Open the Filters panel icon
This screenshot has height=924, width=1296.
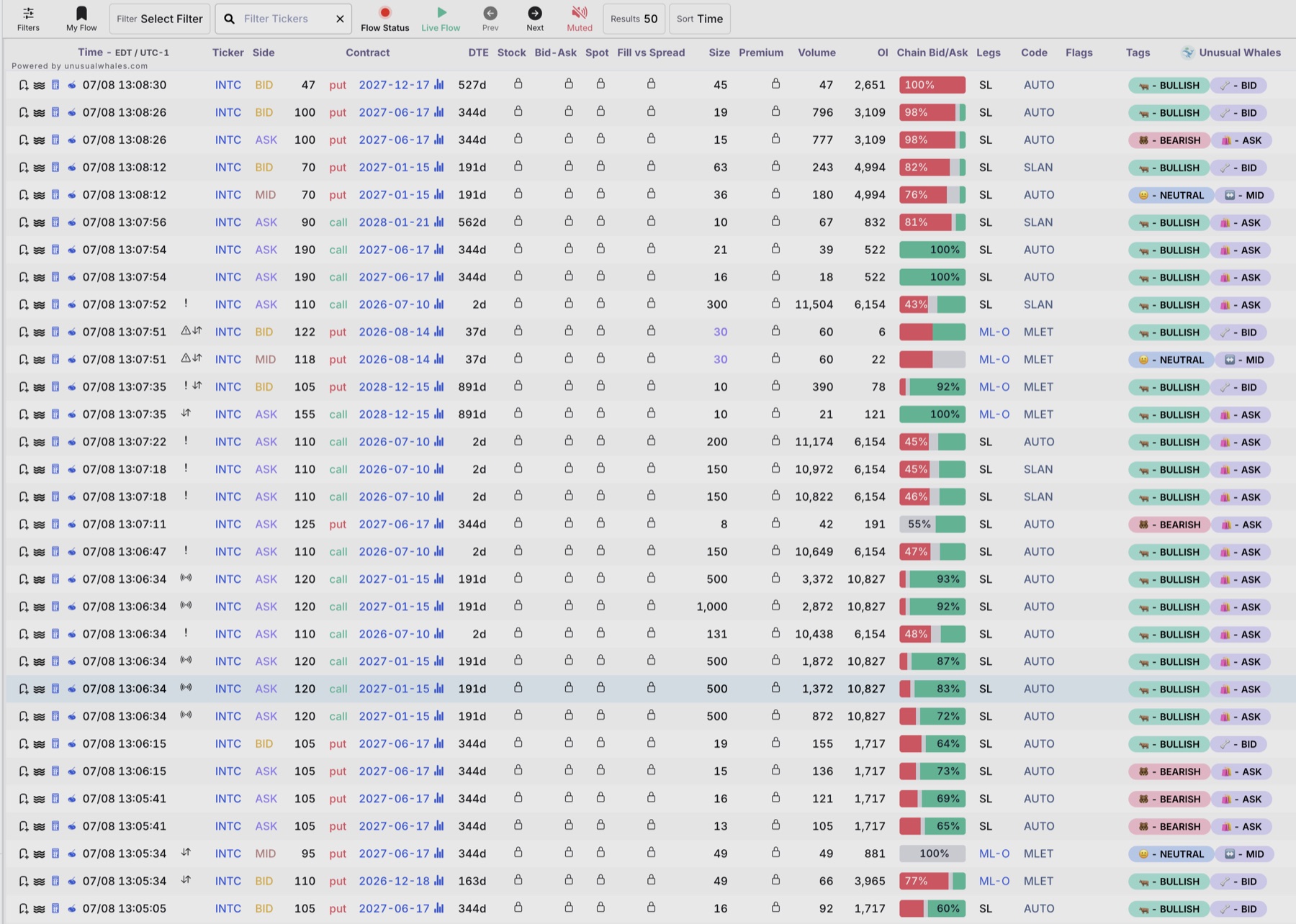coord(28,13)
